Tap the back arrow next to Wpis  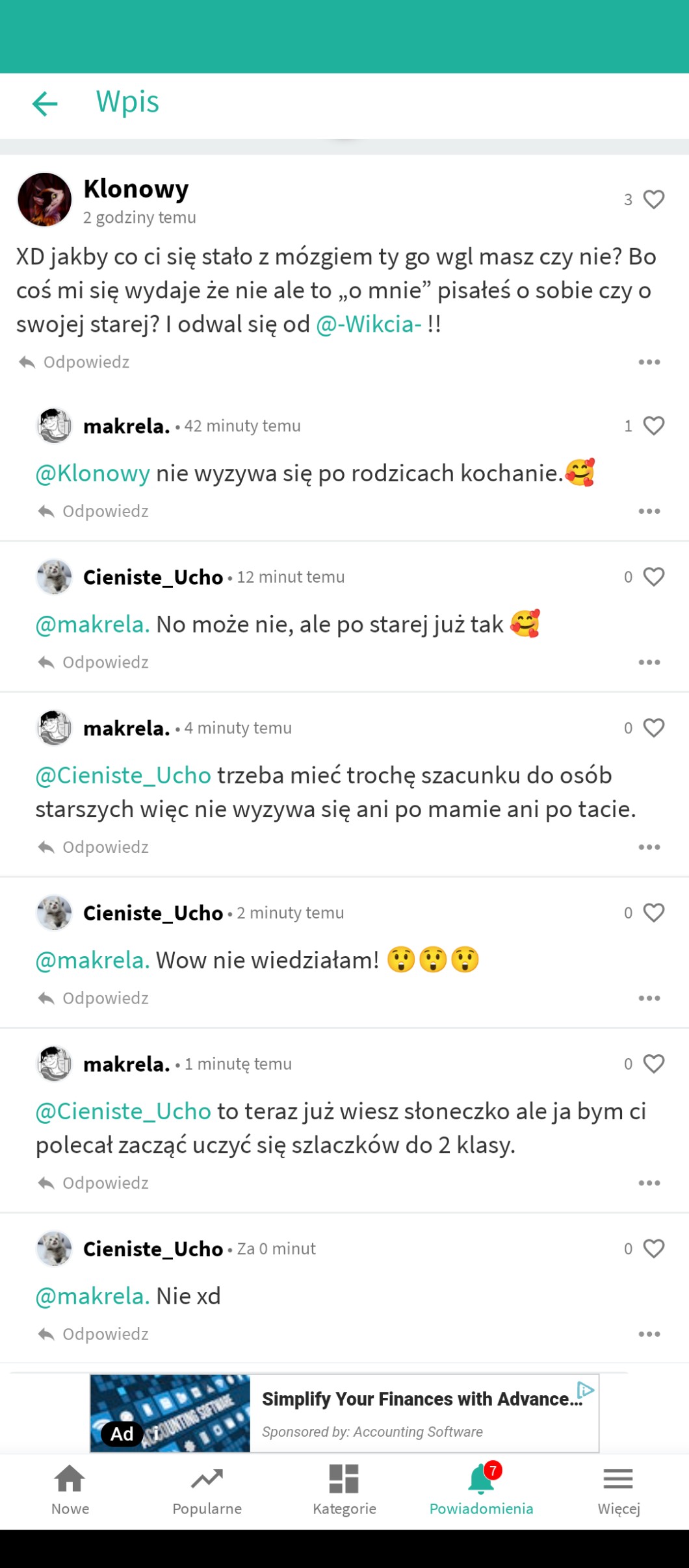pyautogui.click(x=45, y=103)
